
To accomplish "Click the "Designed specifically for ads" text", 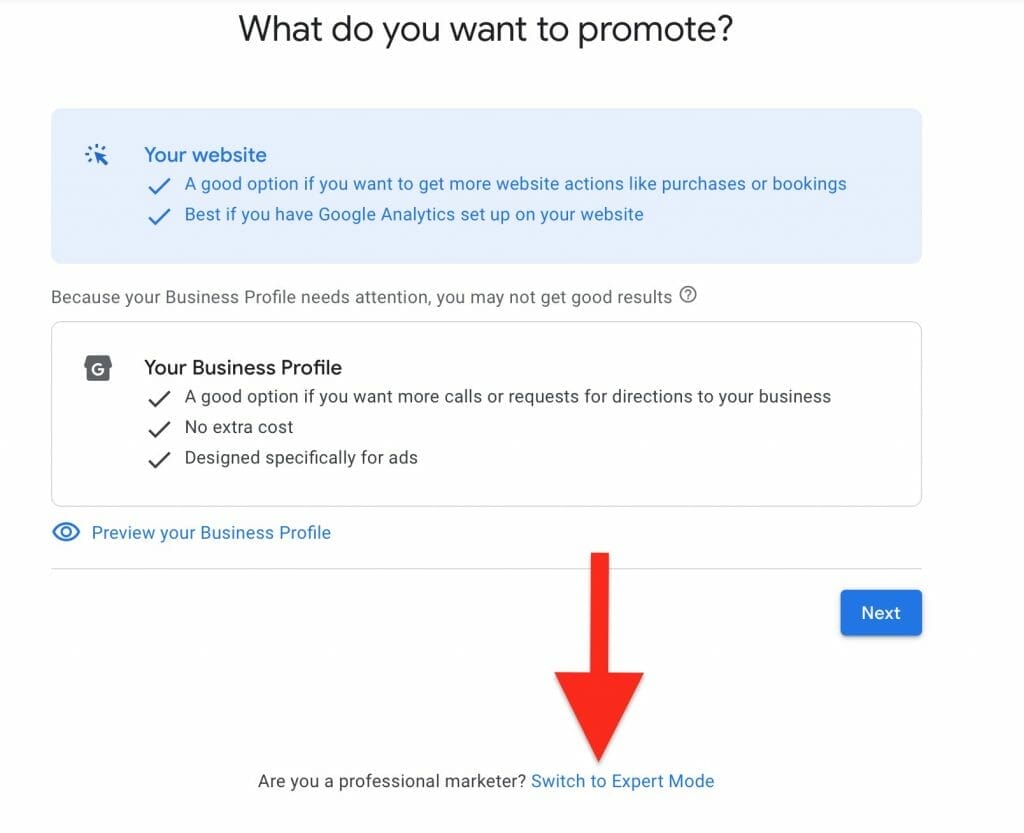I will coord(301,458).
